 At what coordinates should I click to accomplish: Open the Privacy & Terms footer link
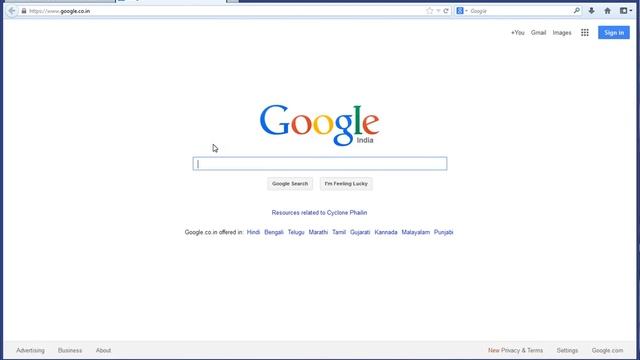pyautogui.click(x=522, y=350)
